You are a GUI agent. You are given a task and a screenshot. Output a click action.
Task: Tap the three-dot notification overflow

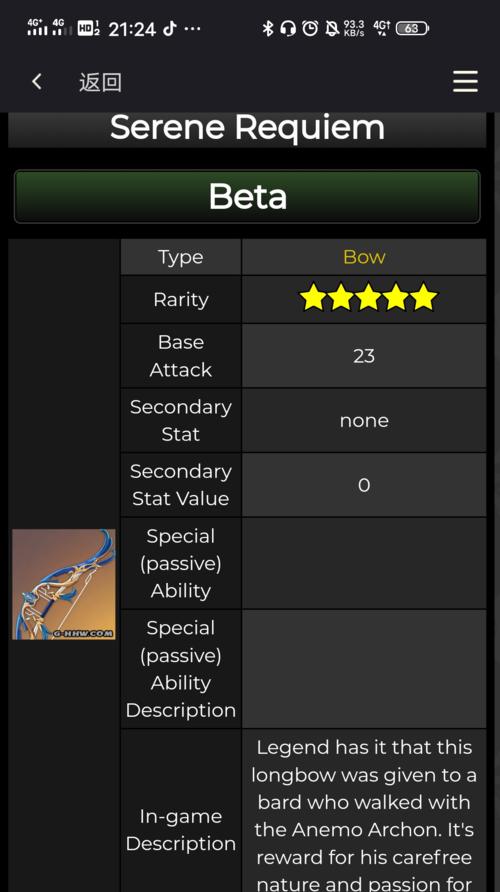coord(192,28)
